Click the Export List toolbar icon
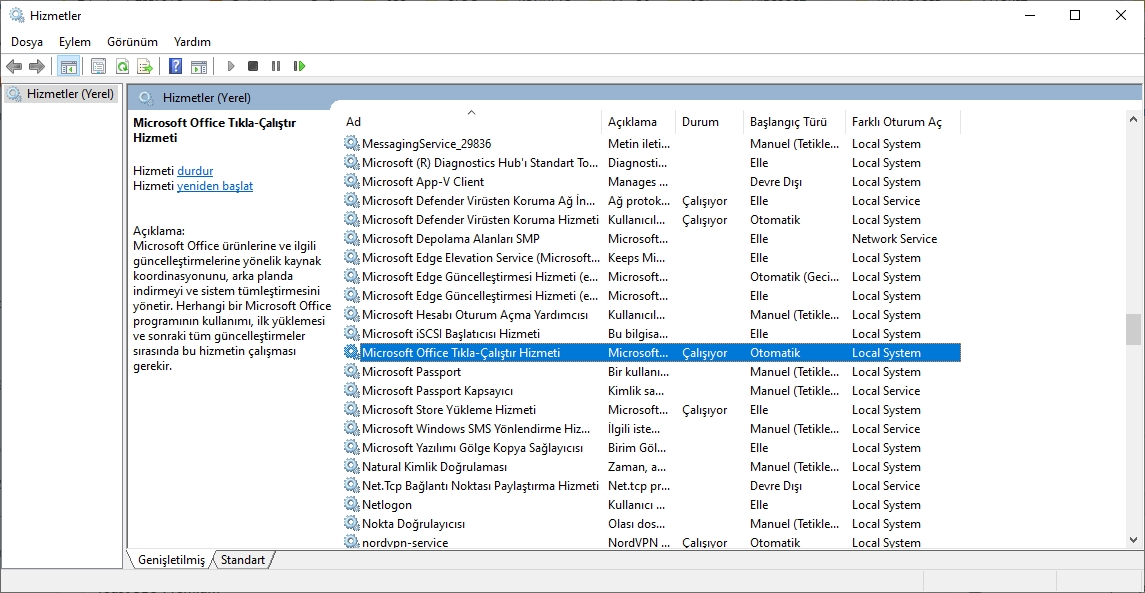Viewport: 1145px width, 593px height. (145, 66)
